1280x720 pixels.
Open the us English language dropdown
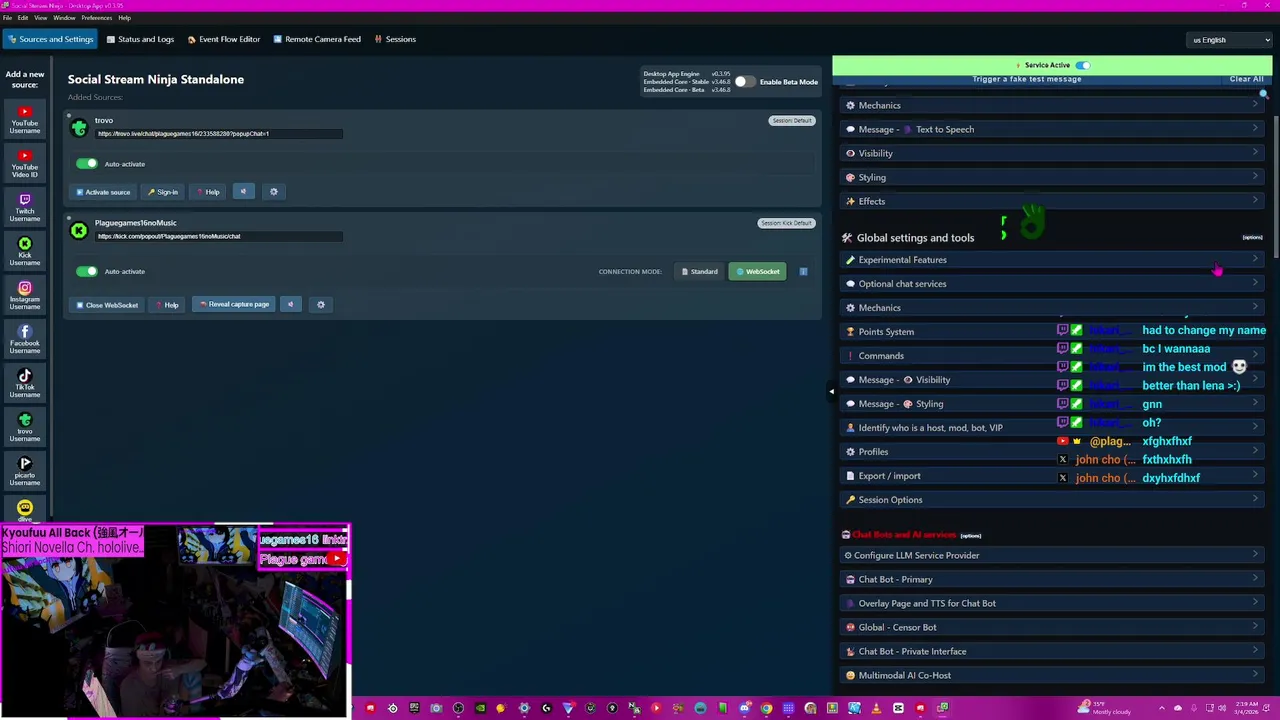(x=1231, y=40)
